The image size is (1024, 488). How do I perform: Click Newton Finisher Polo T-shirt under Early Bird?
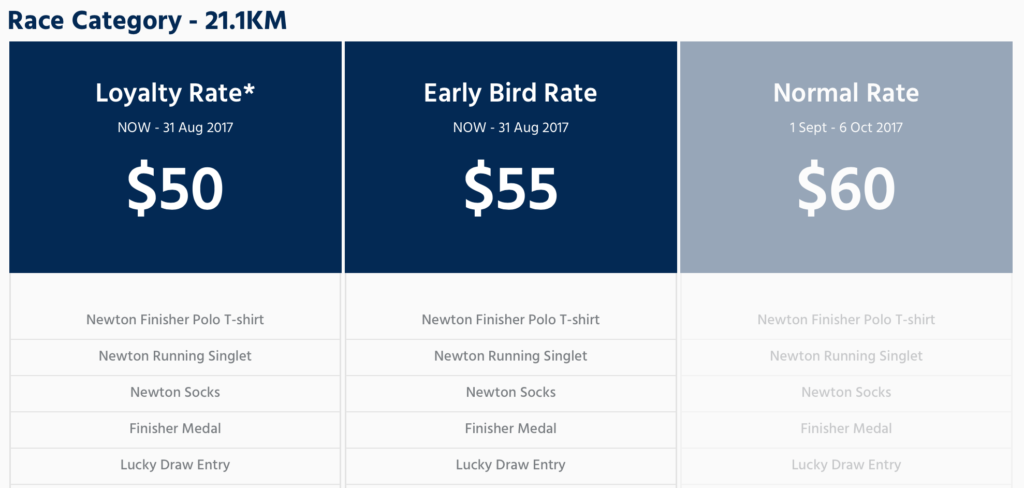pos(511,320)
